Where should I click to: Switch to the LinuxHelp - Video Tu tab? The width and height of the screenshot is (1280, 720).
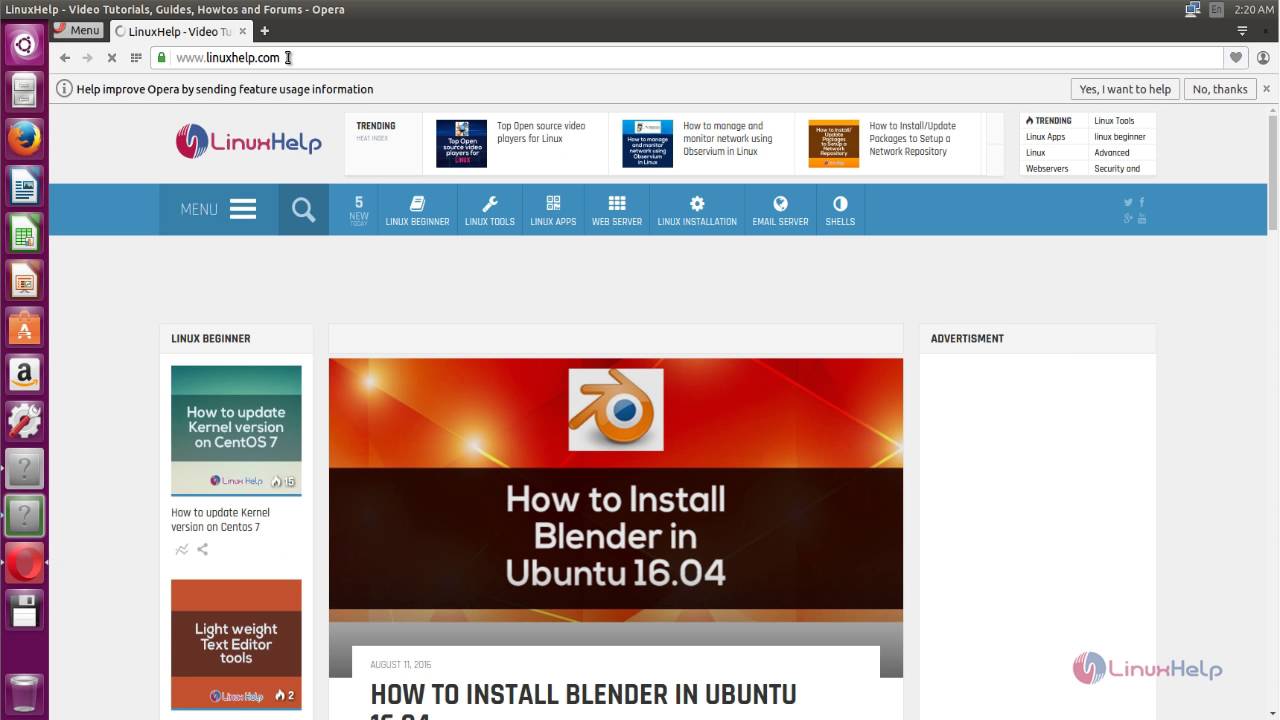tap(181, 31)
